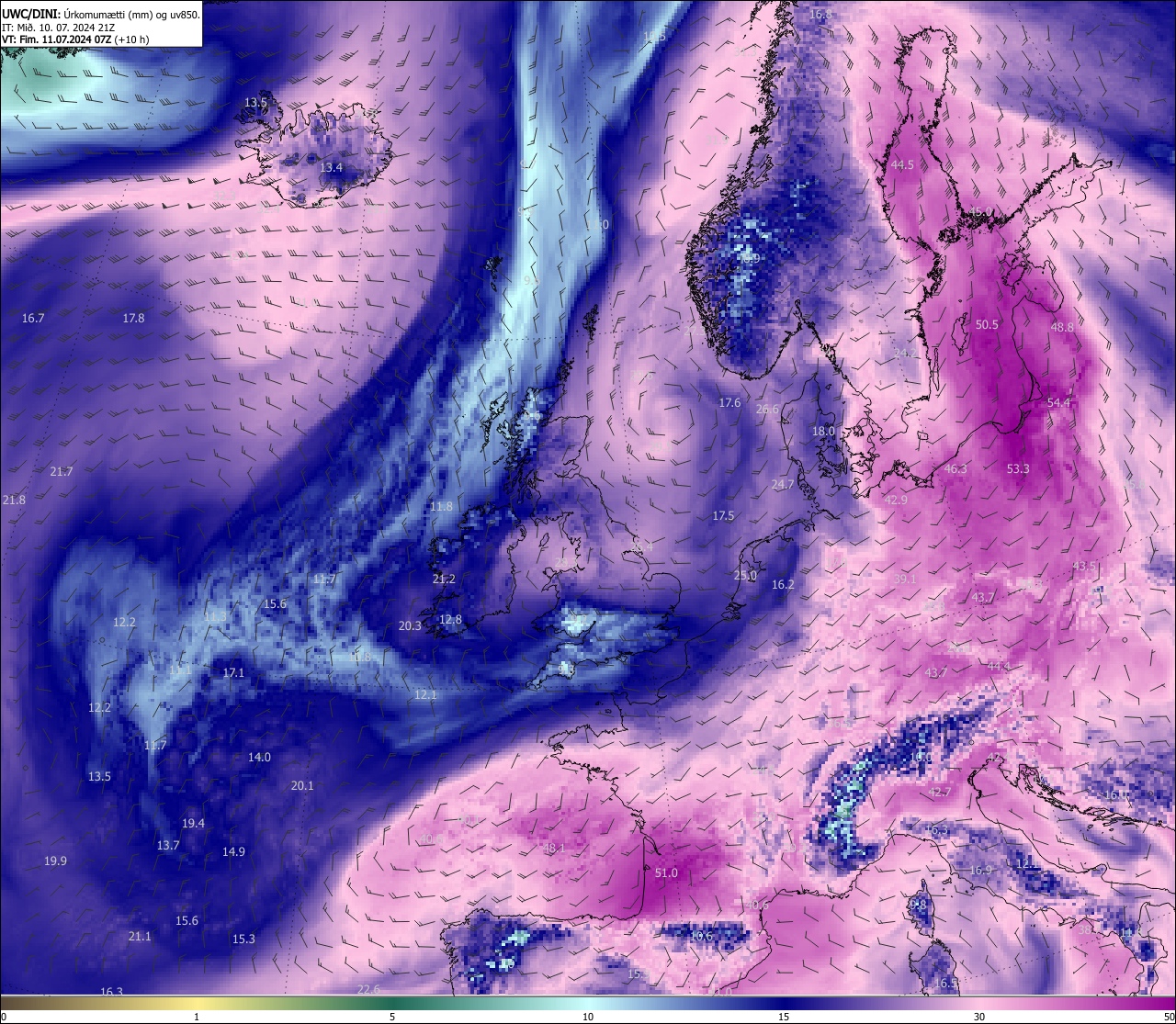Screen dimensions: 1176x1024
Task: Click the 'IT: Mið. 10. 07. 2024 21Z' line
Action: 61,28
